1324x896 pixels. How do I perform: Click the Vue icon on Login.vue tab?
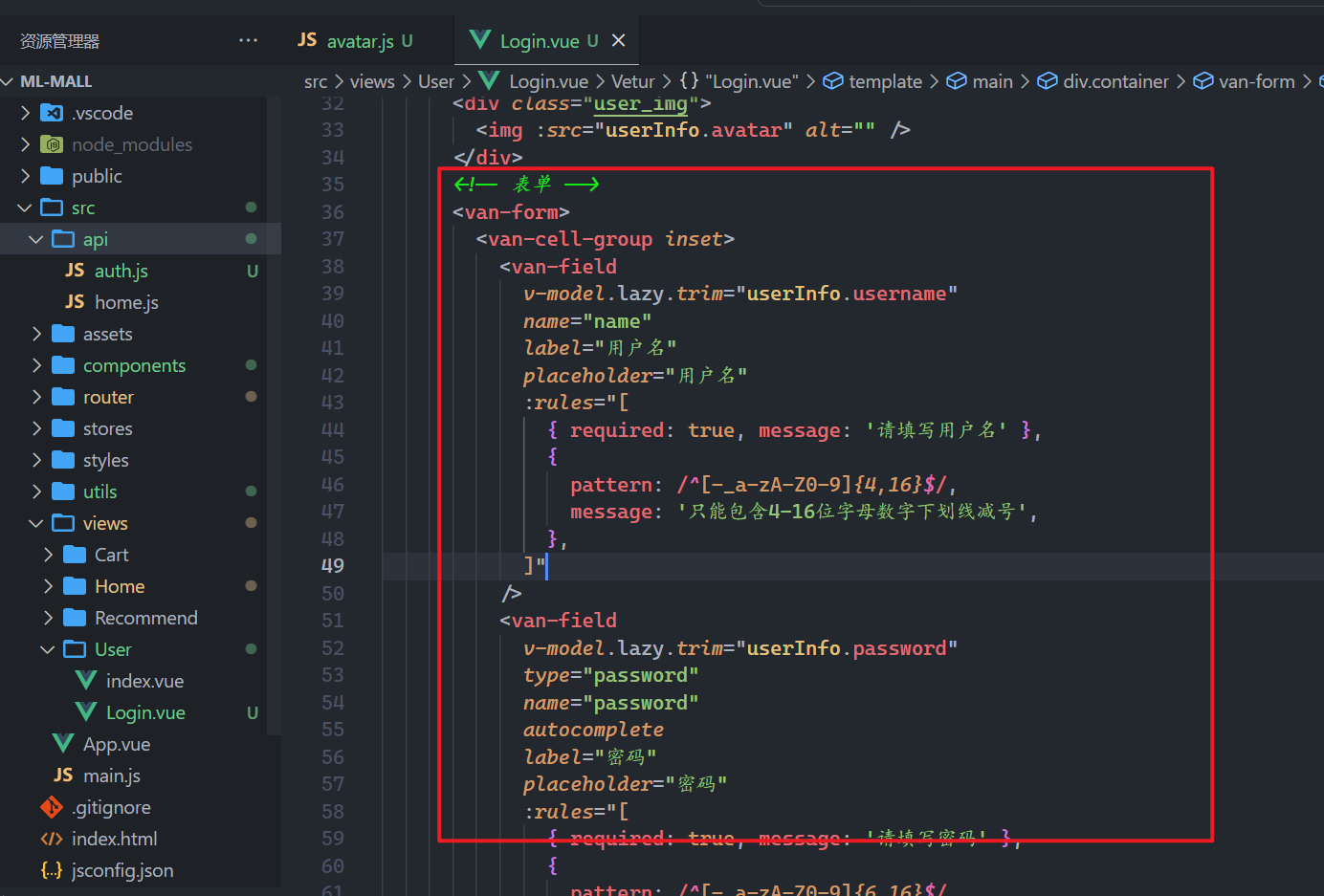(x=480, y=40)
